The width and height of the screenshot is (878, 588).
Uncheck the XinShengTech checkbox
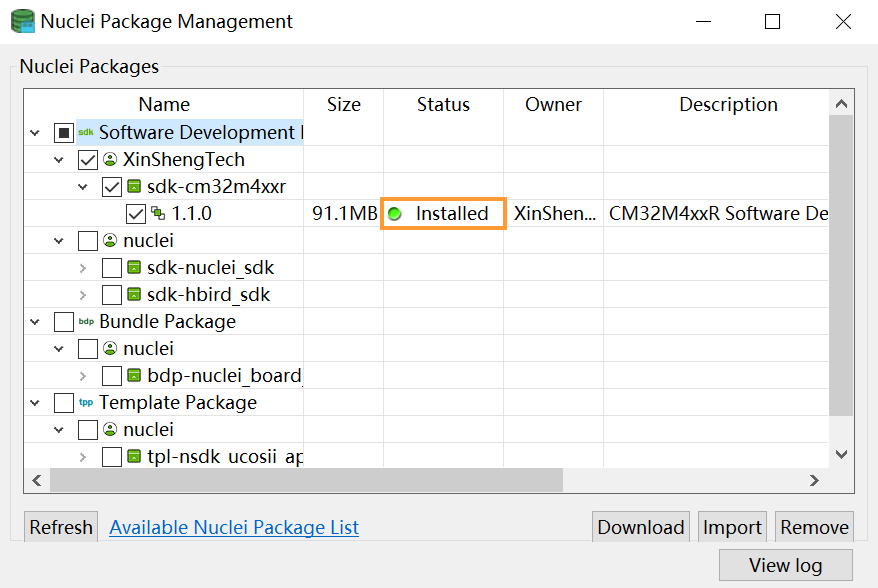click(x=88, y=160)
